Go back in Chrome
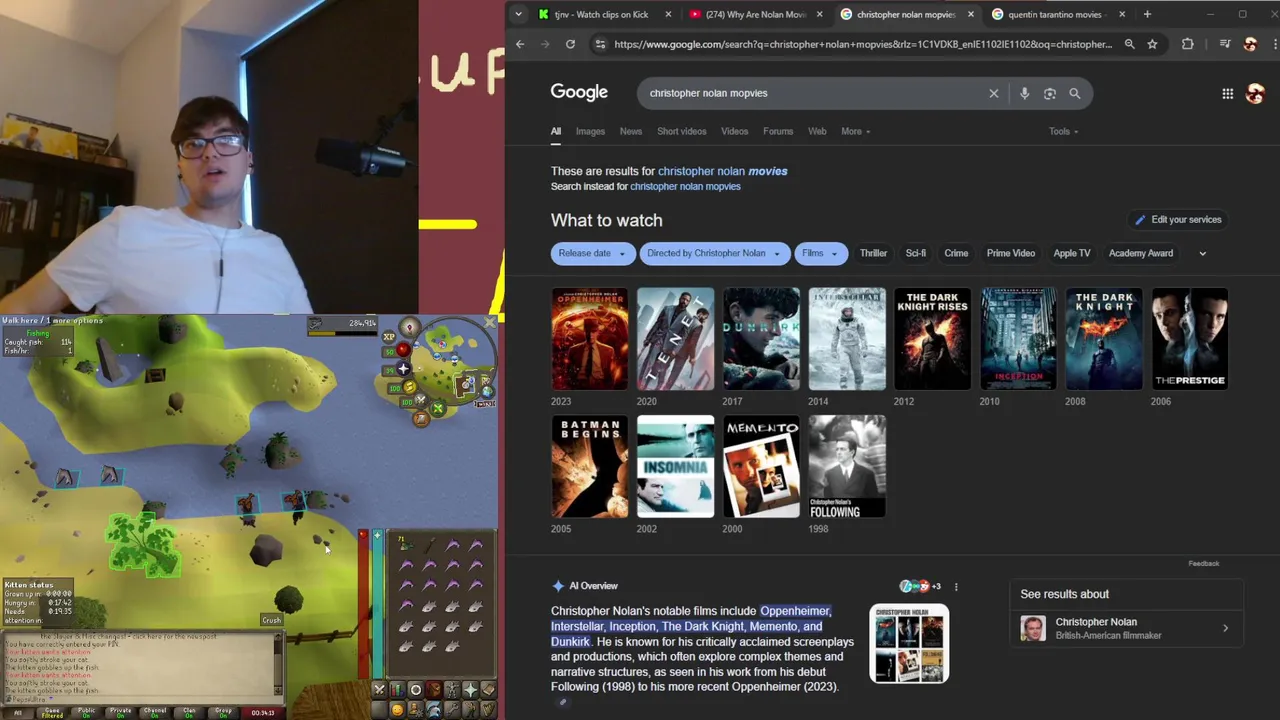 click(x=520, y=44)
